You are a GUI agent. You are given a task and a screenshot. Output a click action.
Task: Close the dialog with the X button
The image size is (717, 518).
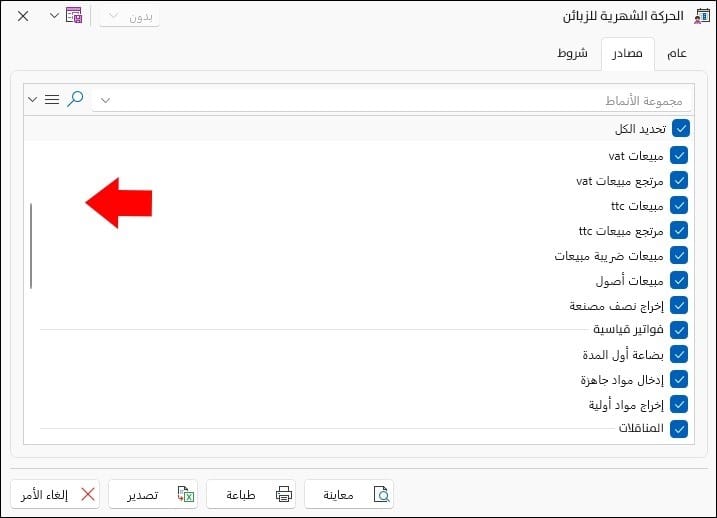[x=23, y=16]
